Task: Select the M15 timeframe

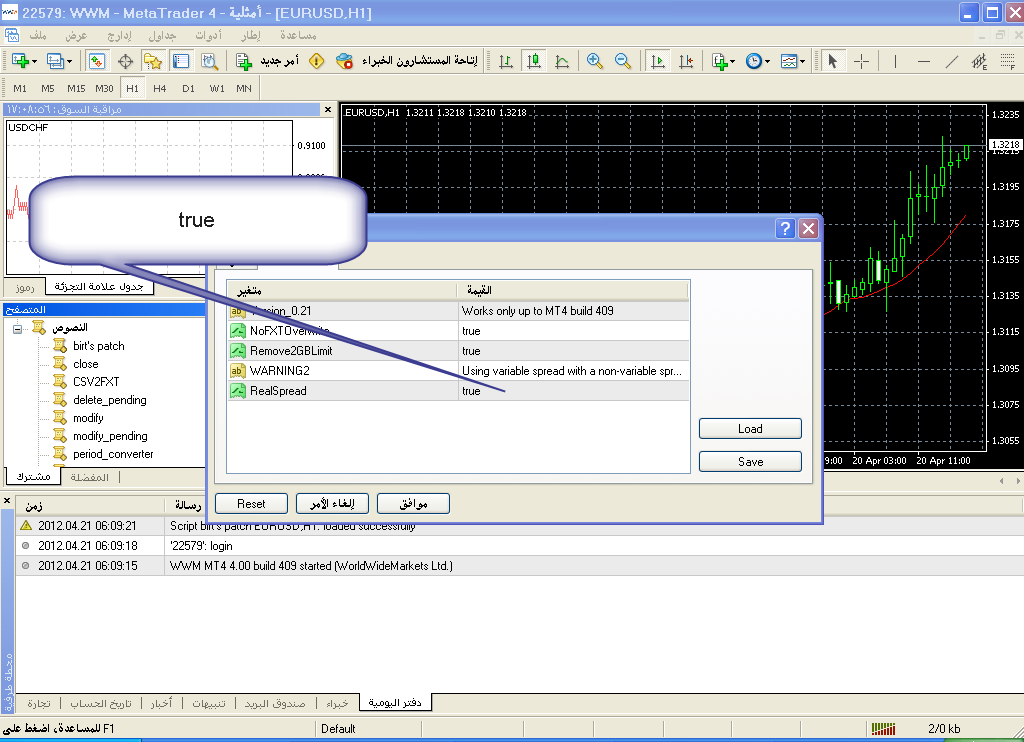Action: (76, 88)
